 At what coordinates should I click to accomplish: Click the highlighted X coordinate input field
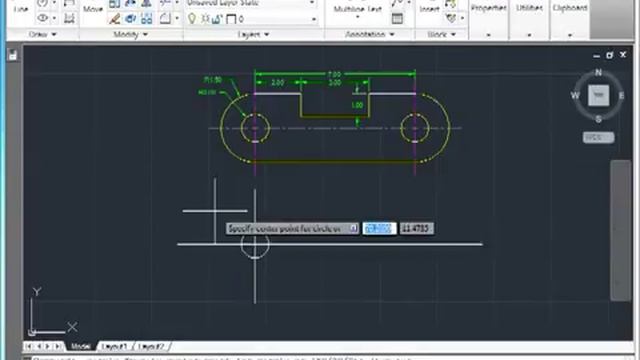pyautogui.click(x=379, y=229)
